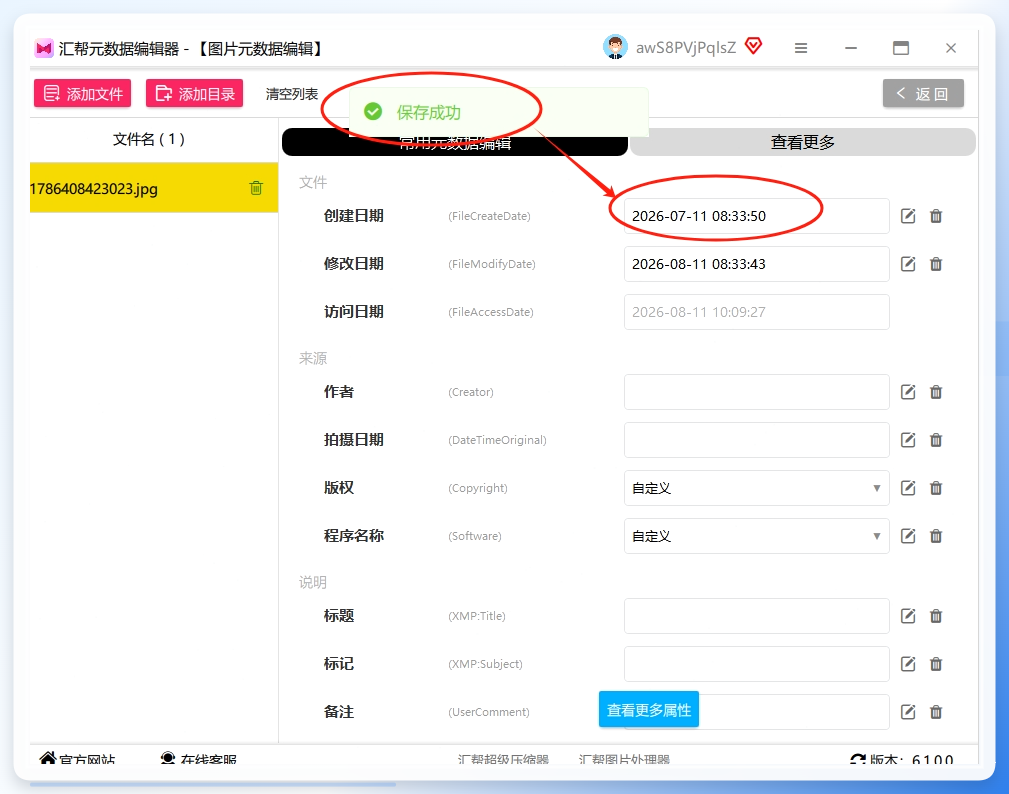Viewport: 1009px width, 794px height.
Task: Open 官方网站 link
Action: [x=77, y=759]
